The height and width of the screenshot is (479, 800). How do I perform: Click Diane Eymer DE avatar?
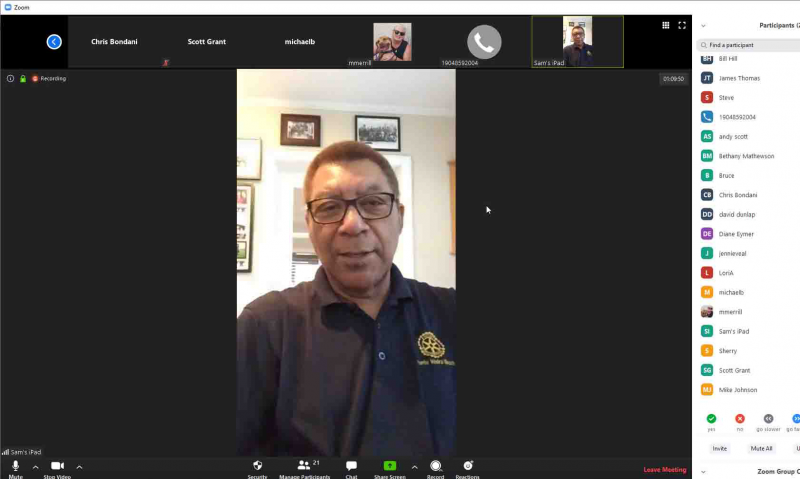(x=707, y=234)
